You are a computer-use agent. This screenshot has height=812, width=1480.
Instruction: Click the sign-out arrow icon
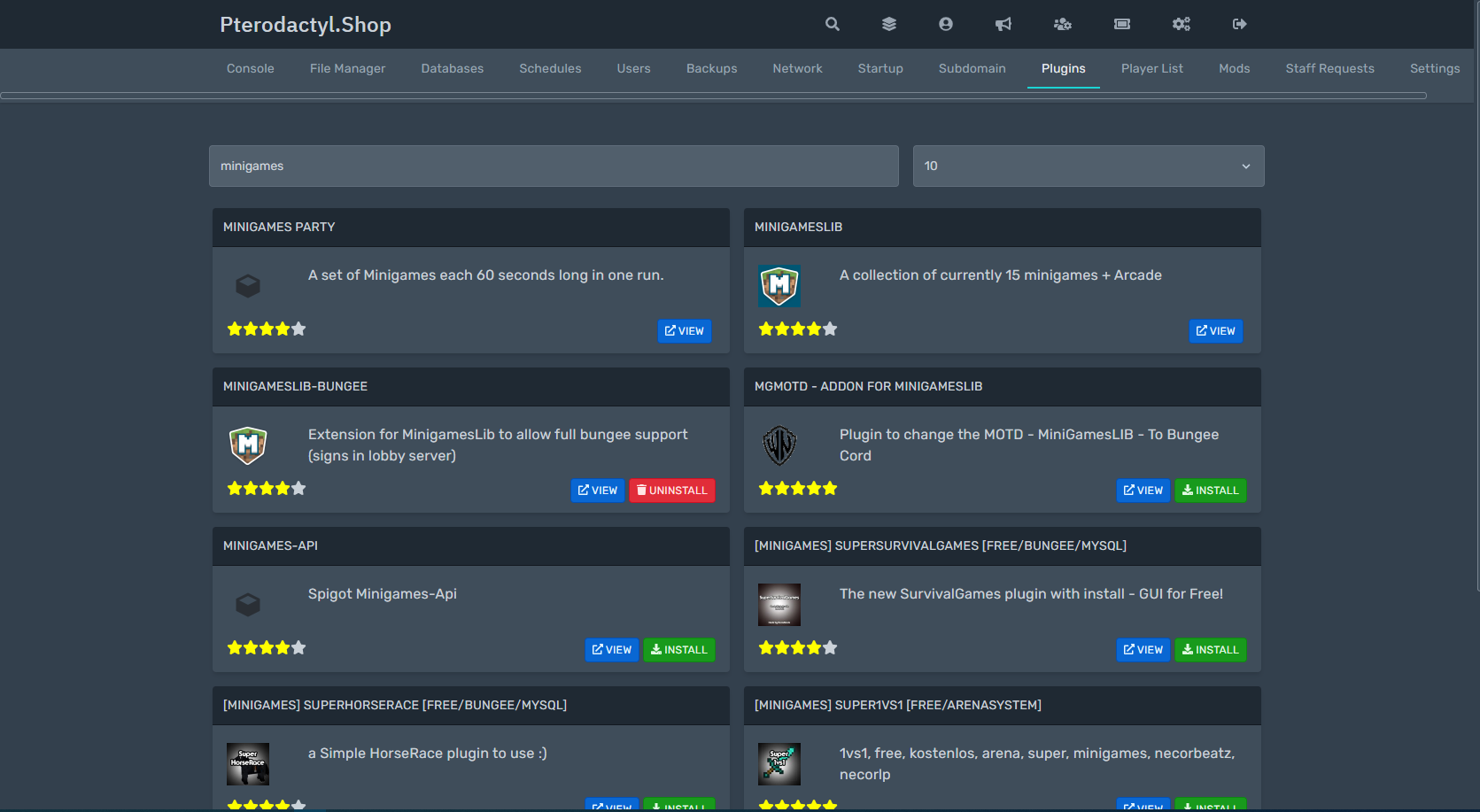[1239, 24]
